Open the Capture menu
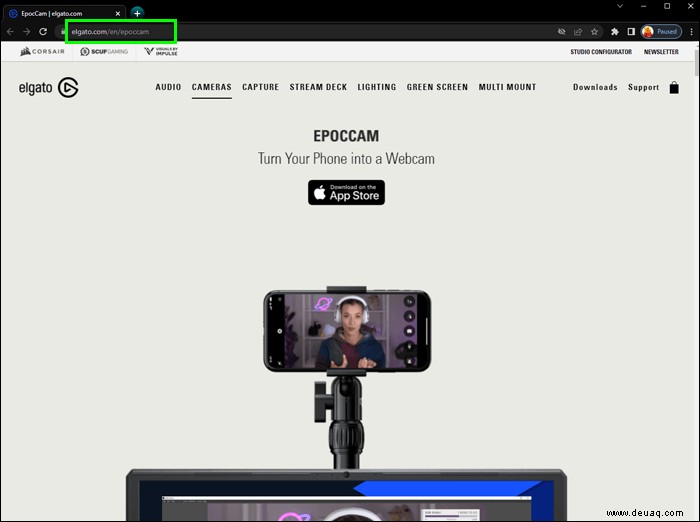This screenshot has width=700, height=522. point(260,87)
